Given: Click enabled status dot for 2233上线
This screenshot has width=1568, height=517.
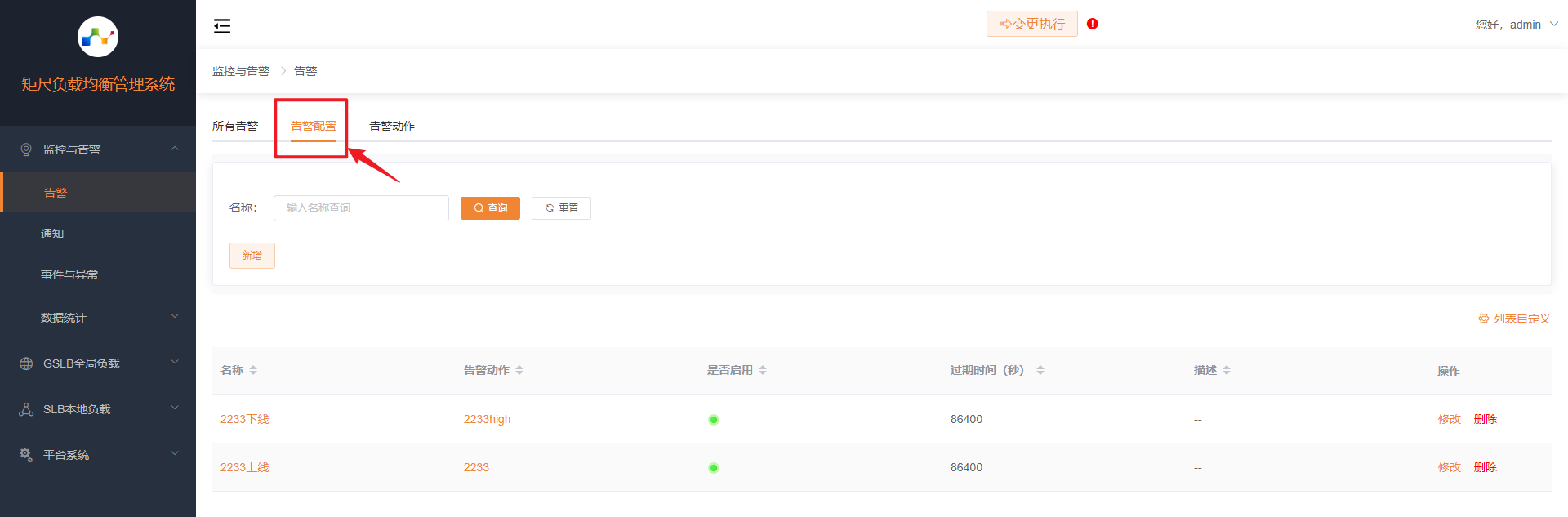Looking at the screenshot, I should pos(714,468).
